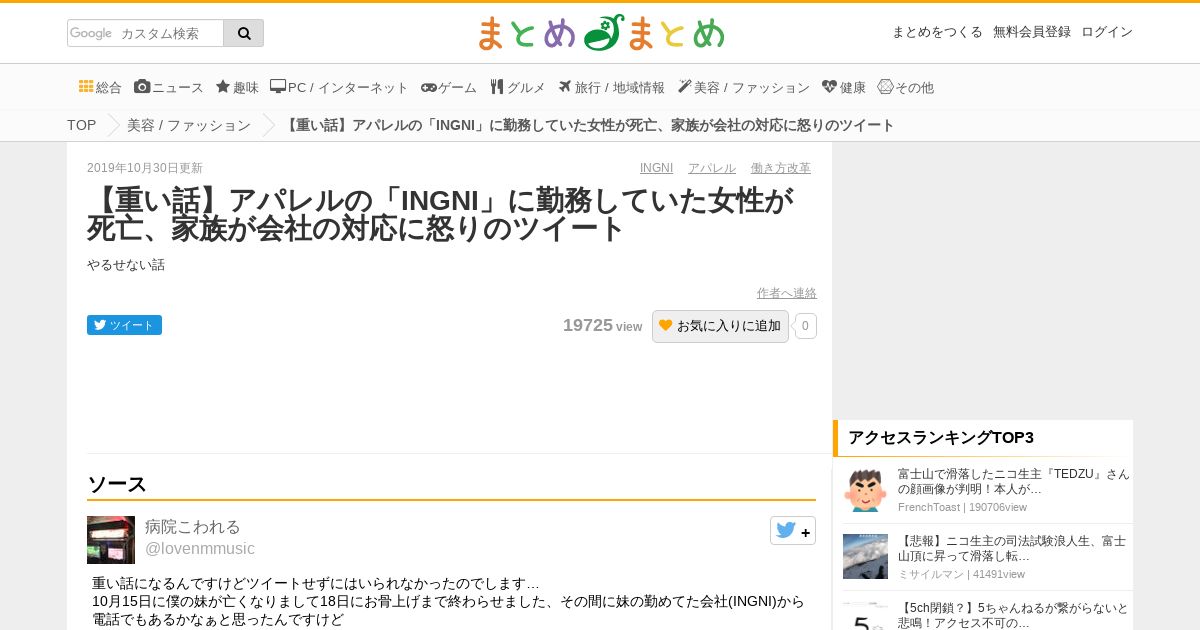Open the 健康 category
Screen dimensions: 1200x630
(844, 87)
